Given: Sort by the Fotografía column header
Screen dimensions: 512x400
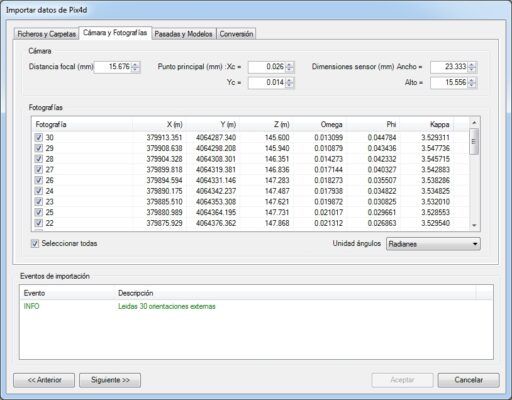Looking at the screenshot, I should (82, 124).
